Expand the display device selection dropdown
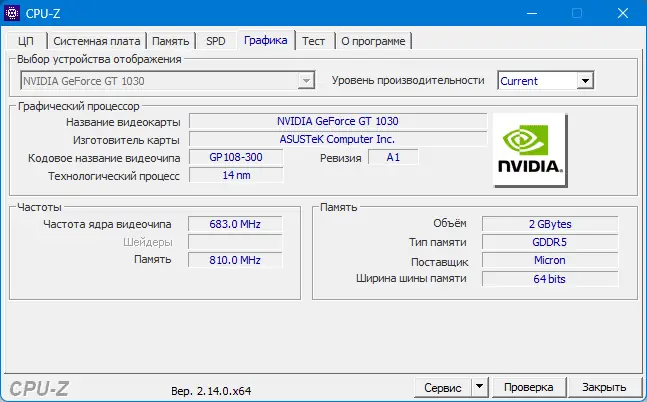The image size is (647, 402). click(x=306, y=81)
